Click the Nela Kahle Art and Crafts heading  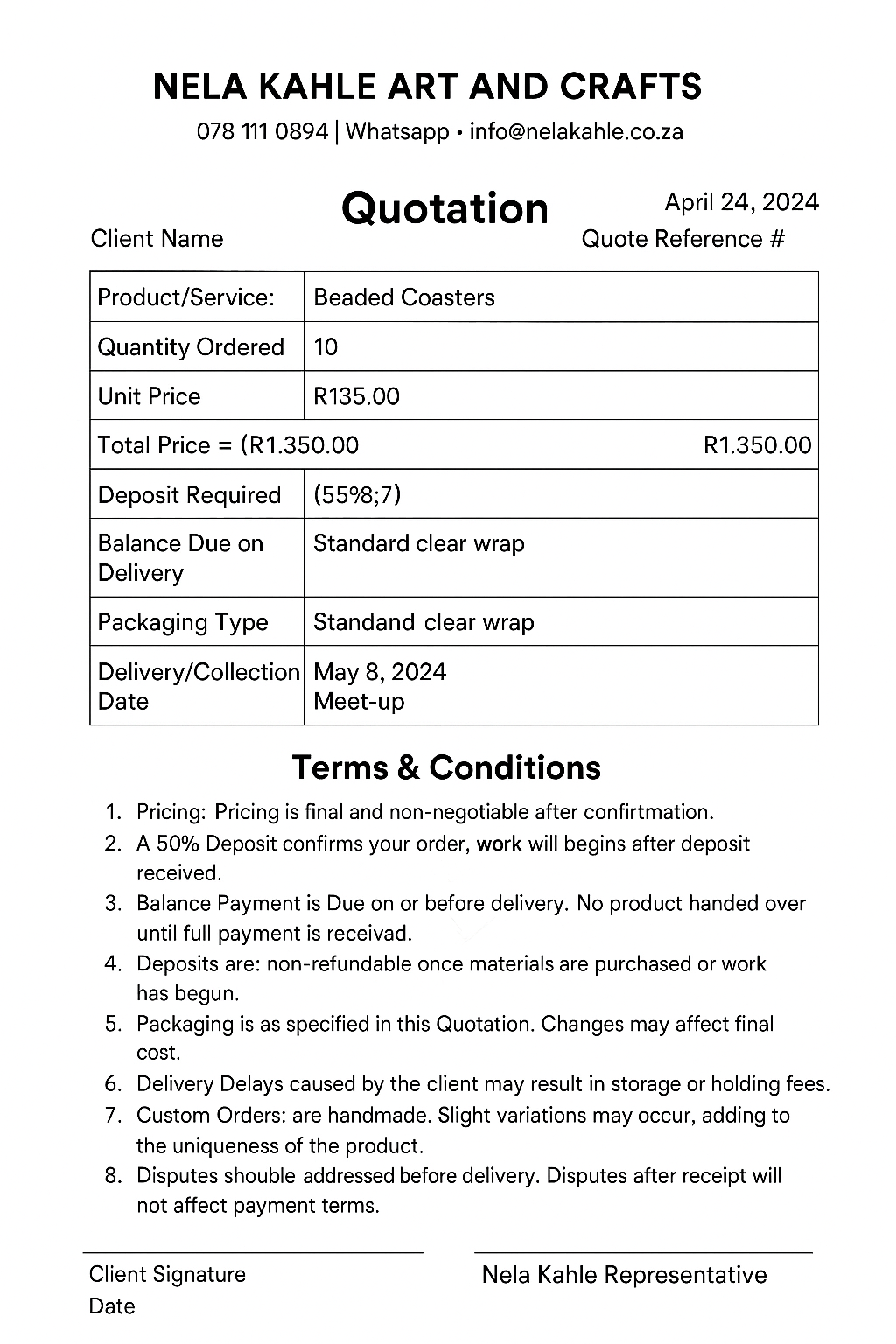click(427, 87)
